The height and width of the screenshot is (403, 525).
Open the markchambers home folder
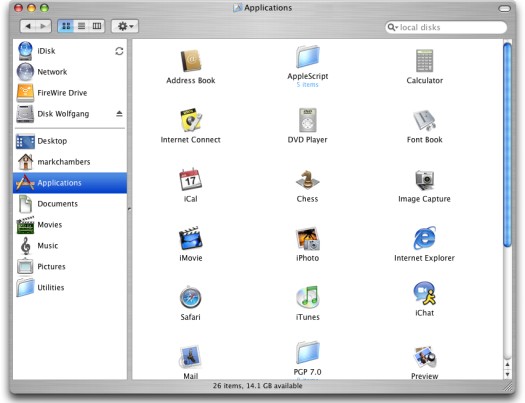point(70,162)
